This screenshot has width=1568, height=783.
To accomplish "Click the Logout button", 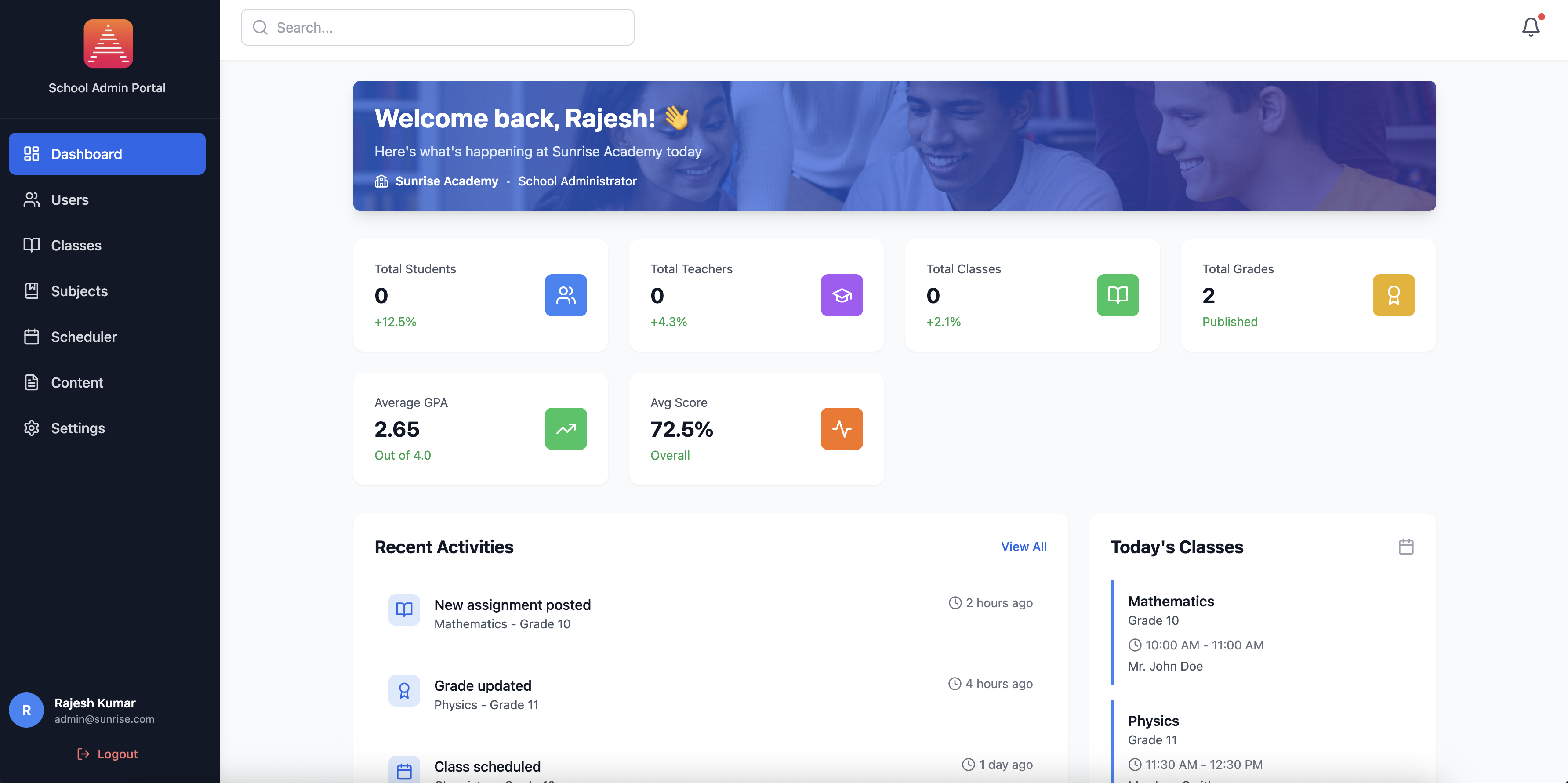I will pyautogui.click(x=107, y=753).
